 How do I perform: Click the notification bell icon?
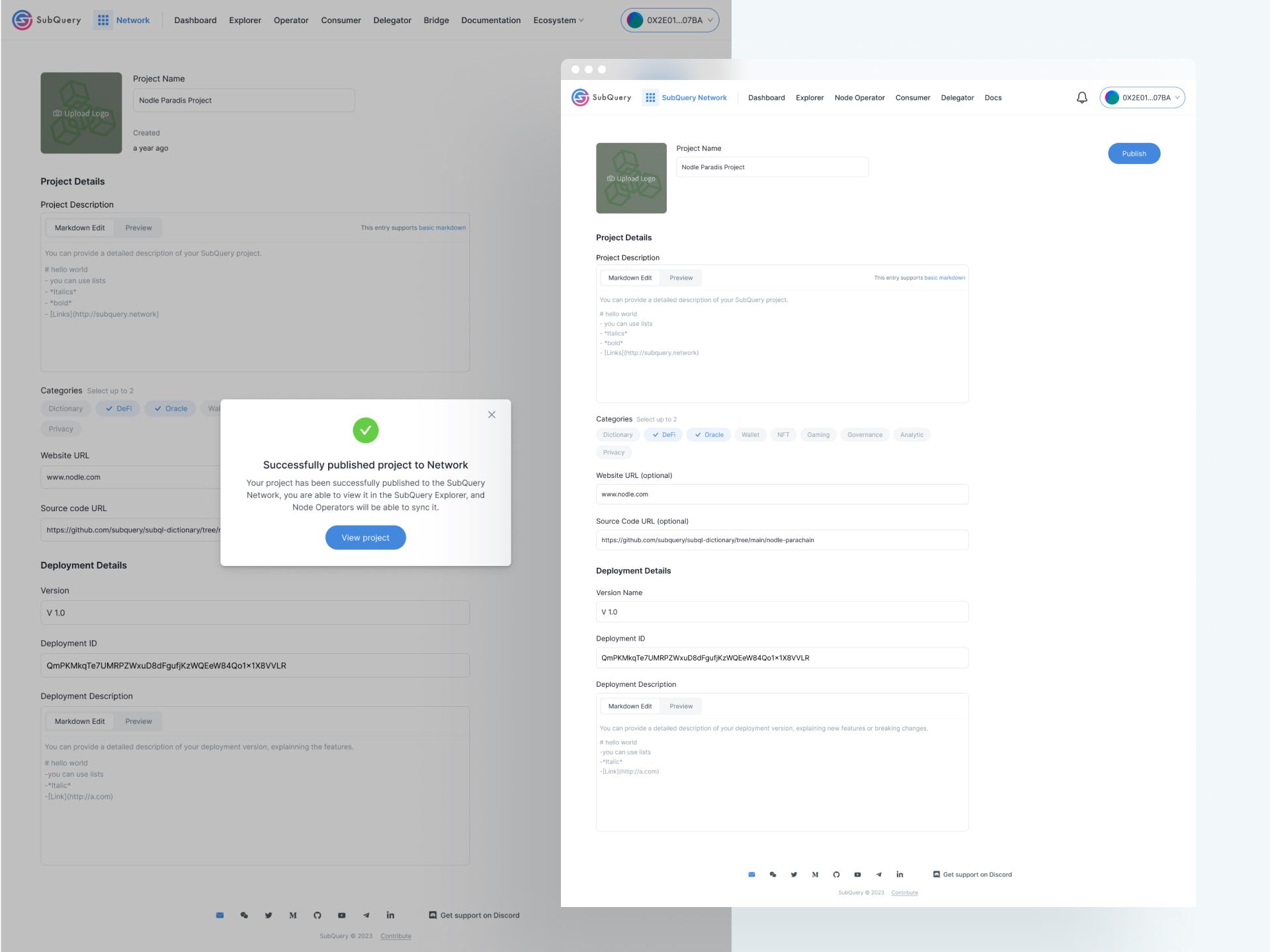point(1082,98)
